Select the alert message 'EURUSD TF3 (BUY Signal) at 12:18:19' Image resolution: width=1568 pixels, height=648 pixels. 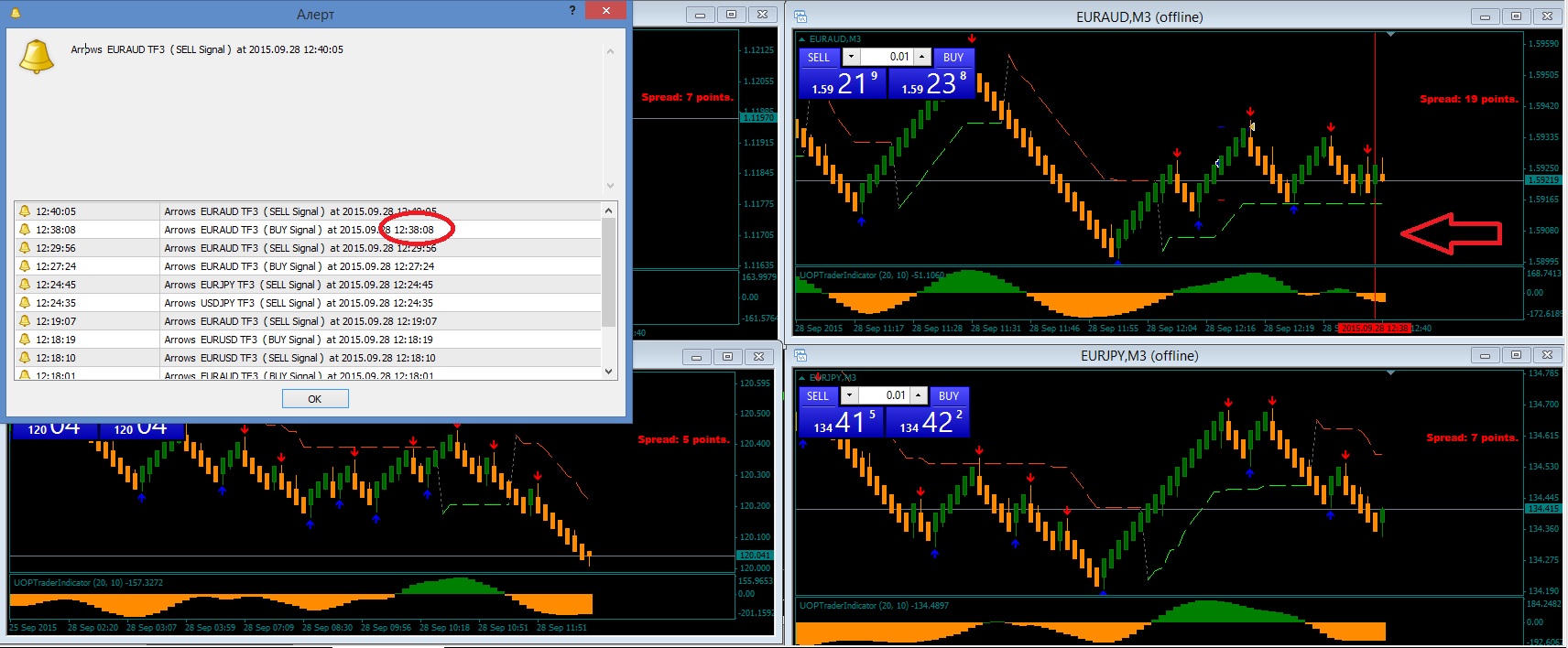299,340
